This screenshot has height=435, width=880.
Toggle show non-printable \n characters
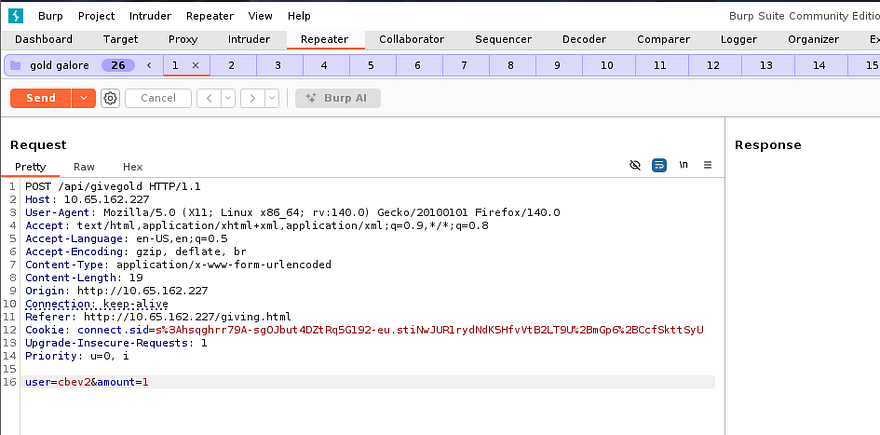tap(684, 165)
